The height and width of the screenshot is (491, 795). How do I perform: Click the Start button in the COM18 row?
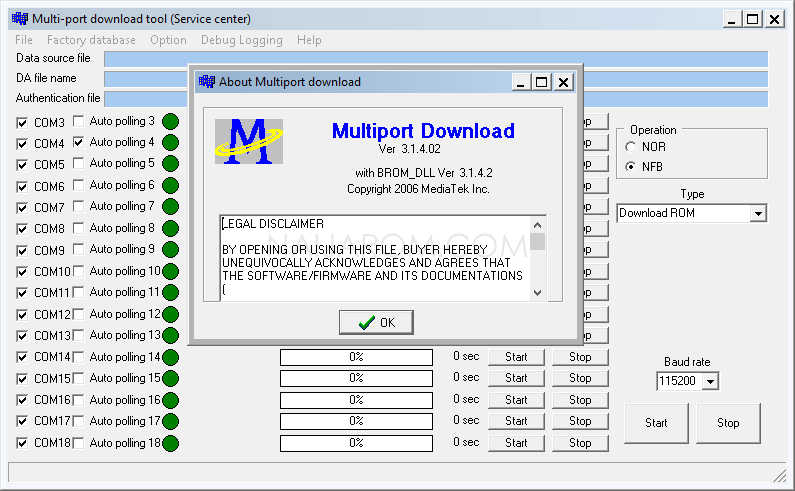516,443
